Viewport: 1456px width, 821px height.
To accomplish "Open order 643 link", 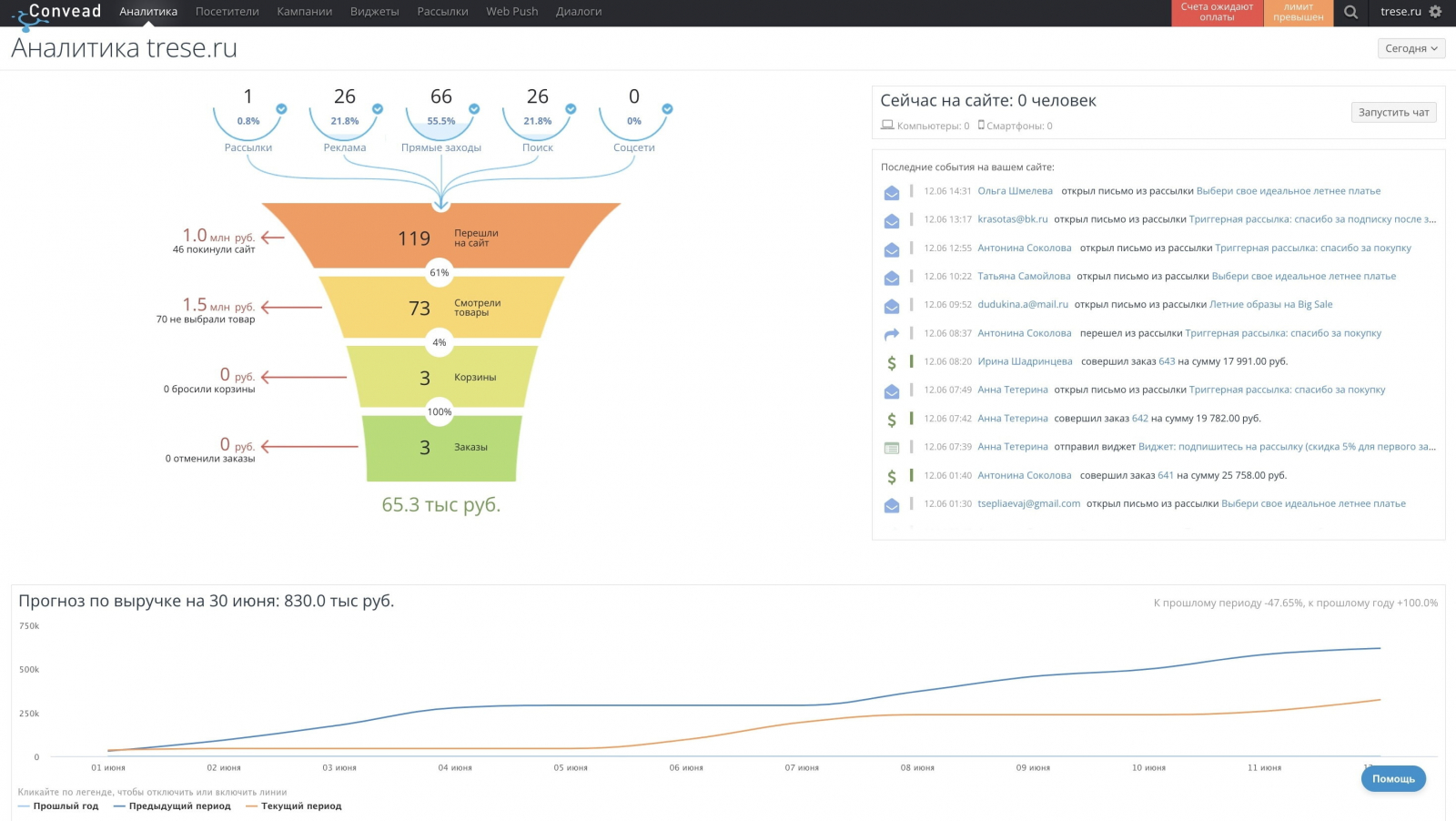I will (1167, 361).
